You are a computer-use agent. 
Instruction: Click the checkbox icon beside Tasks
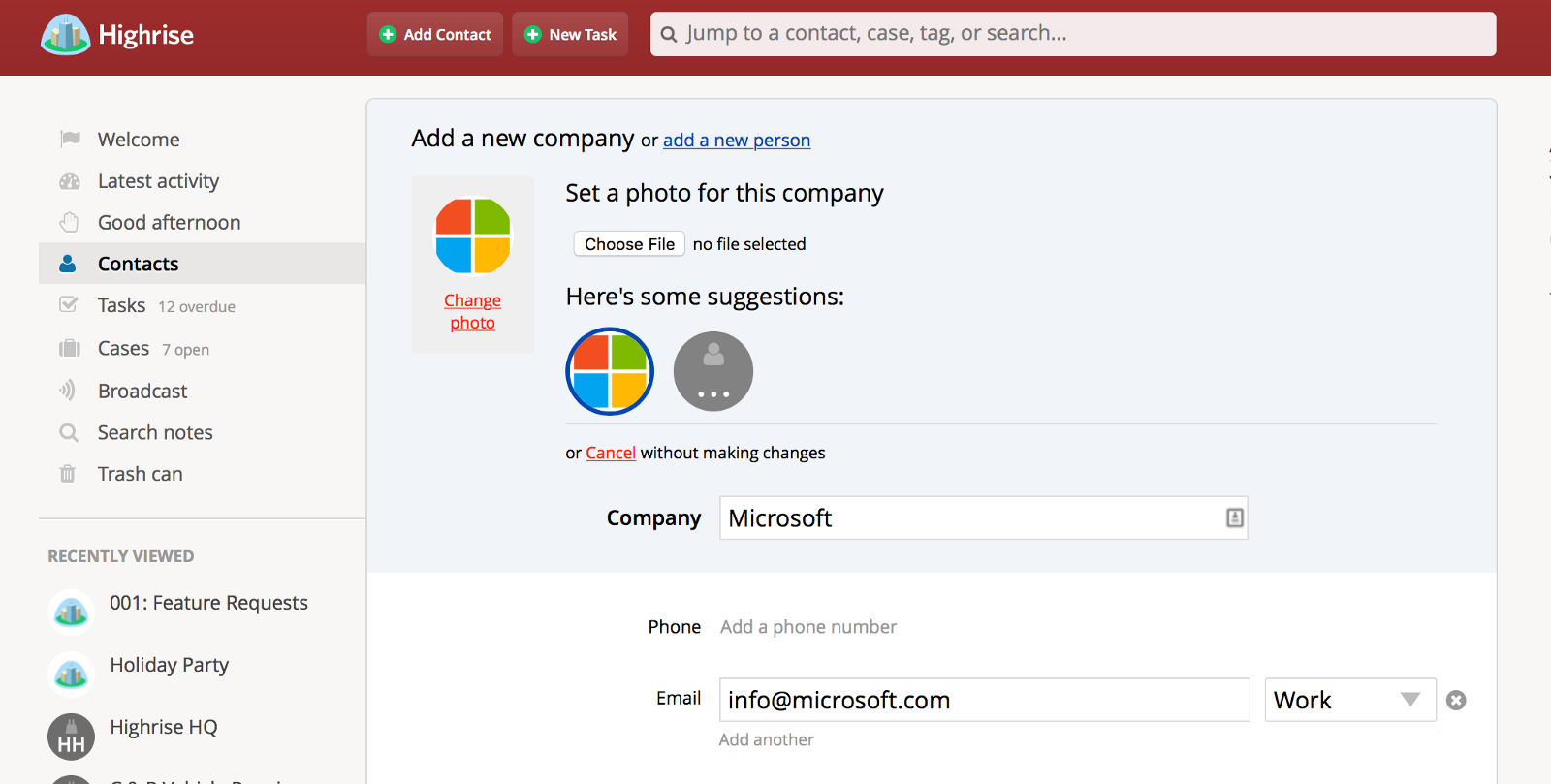[x=69, y=304]
